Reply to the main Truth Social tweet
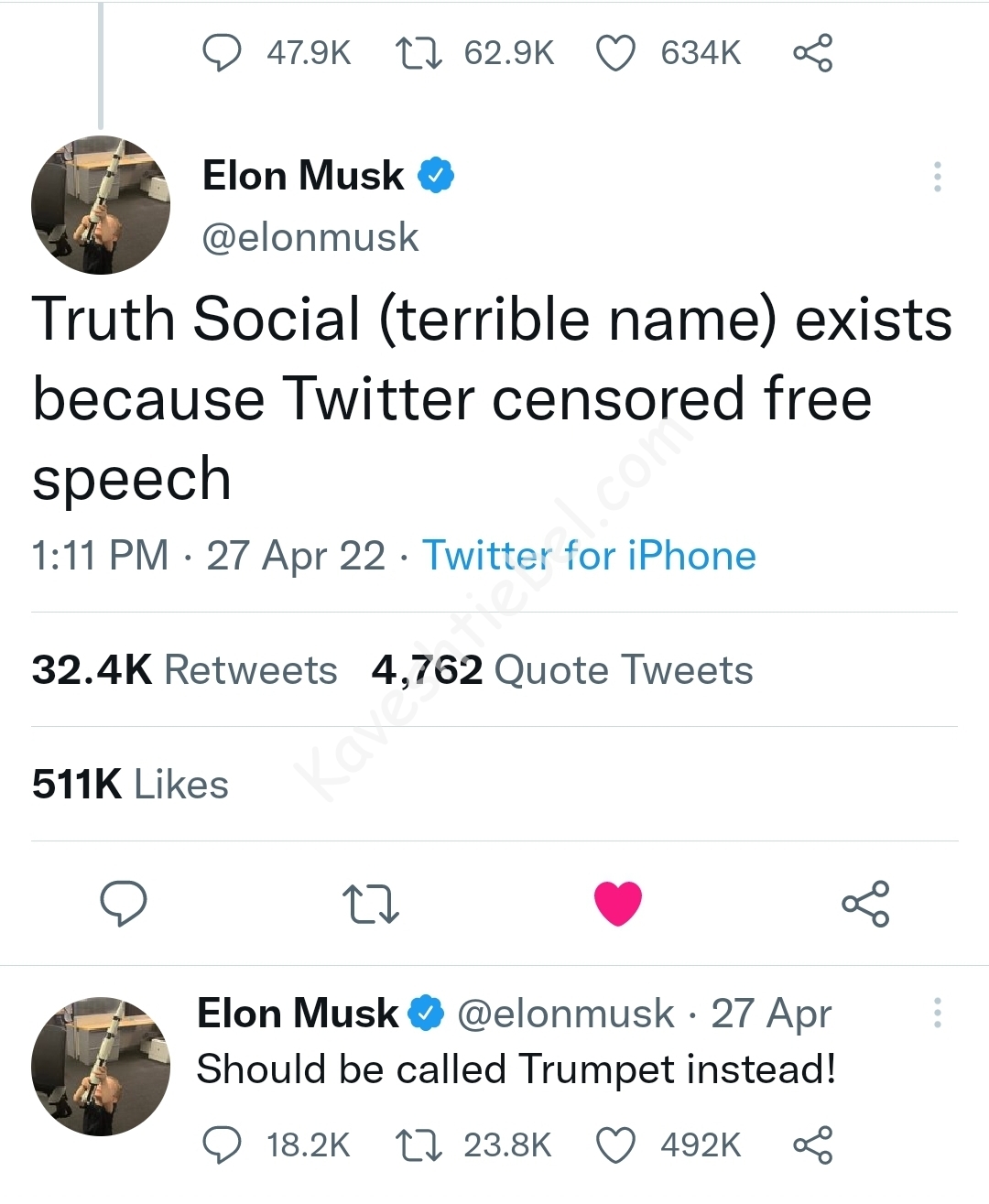Screen dimensions: 989x1204 (x=123, y=904)
